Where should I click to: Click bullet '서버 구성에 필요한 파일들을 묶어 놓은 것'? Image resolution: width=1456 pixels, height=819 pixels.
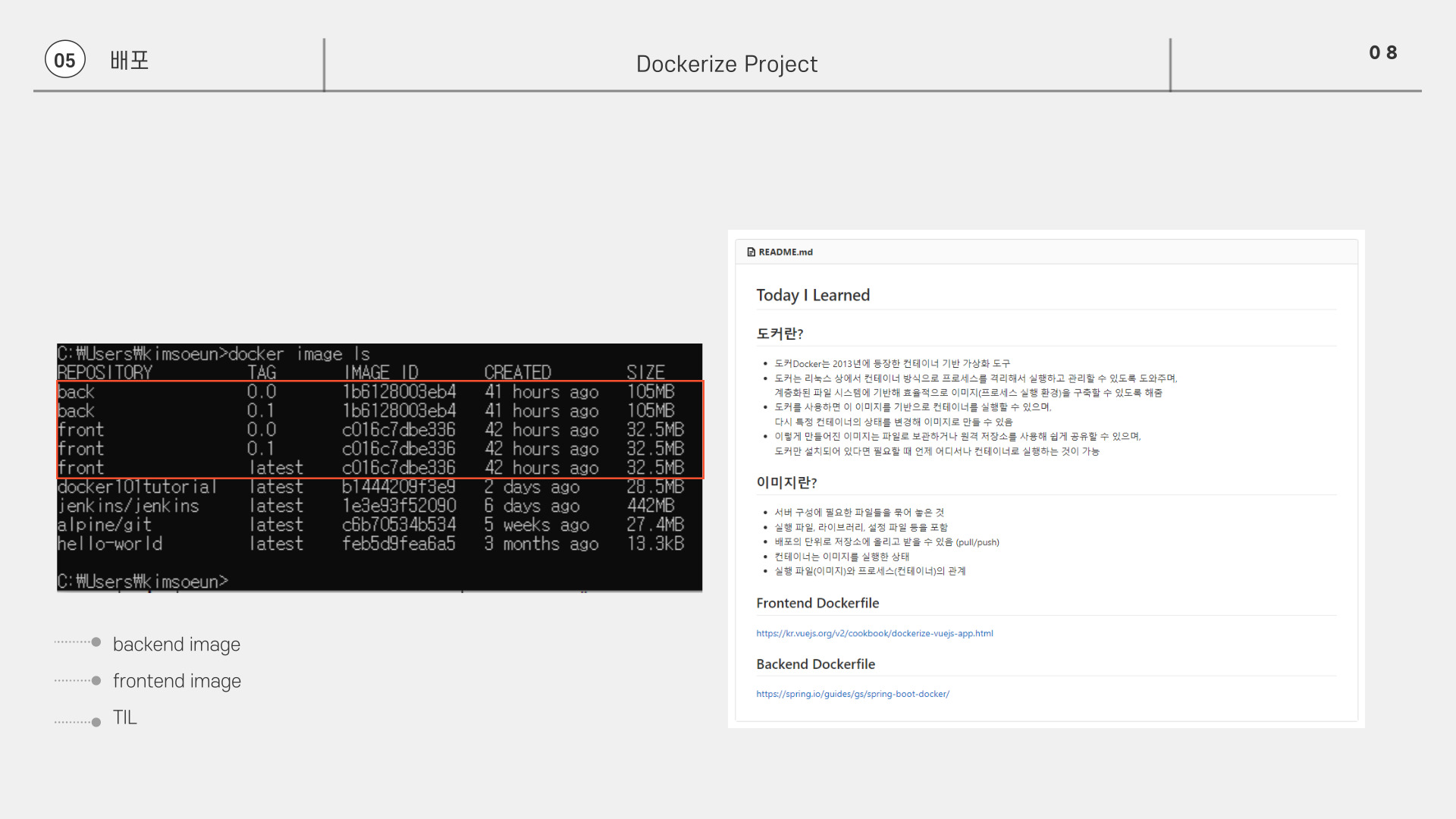(859, 513)
